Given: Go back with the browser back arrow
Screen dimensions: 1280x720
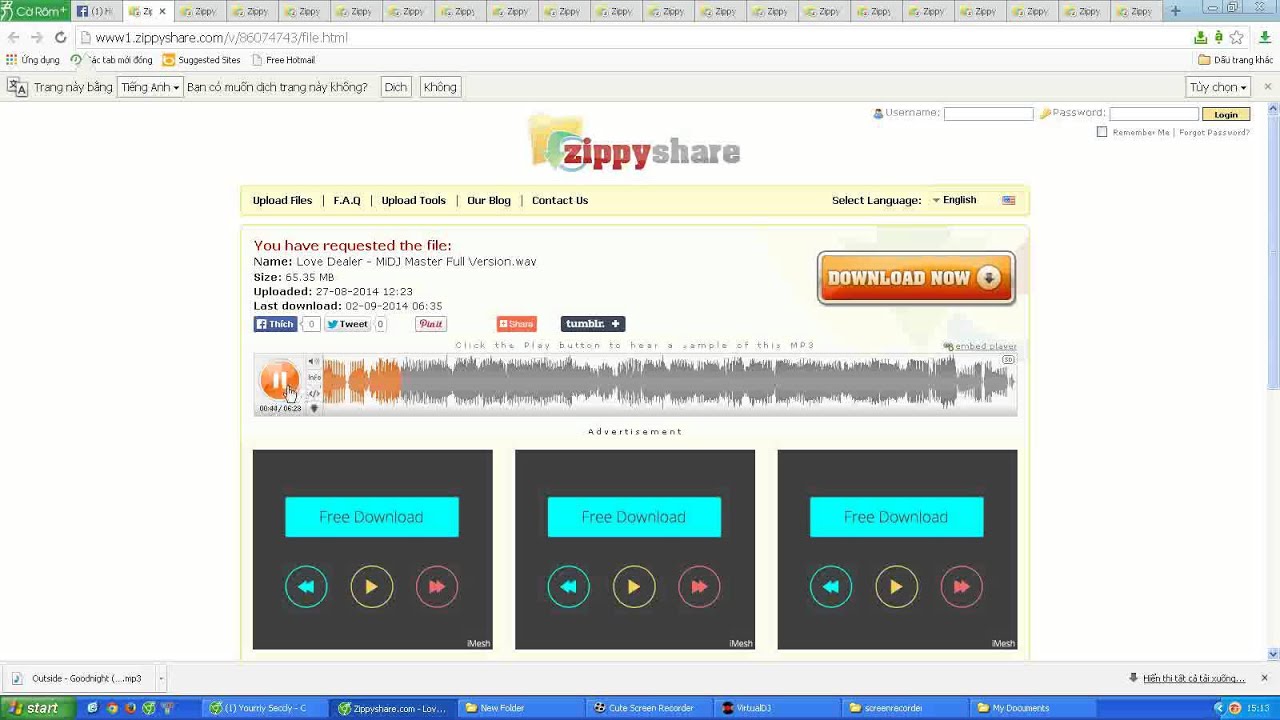Looking at the screenshot, I should click(13, 37).
